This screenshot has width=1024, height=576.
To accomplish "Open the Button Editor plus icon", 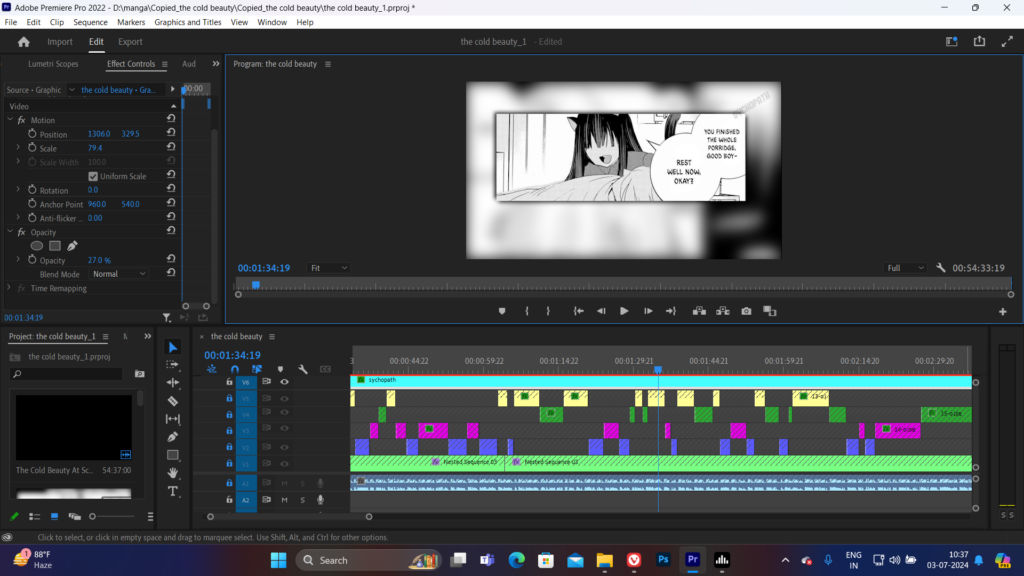I will coord(1002,312).
